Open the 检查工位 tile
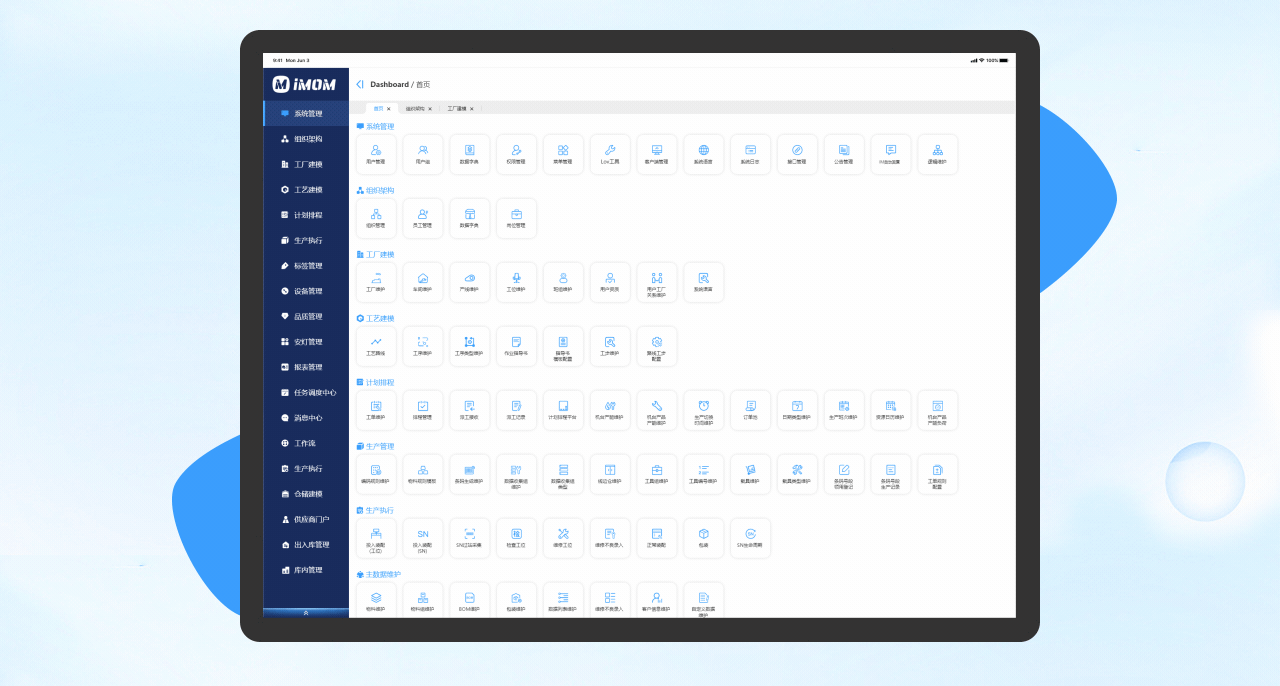 pyautogui.click(x=517, y=538)
